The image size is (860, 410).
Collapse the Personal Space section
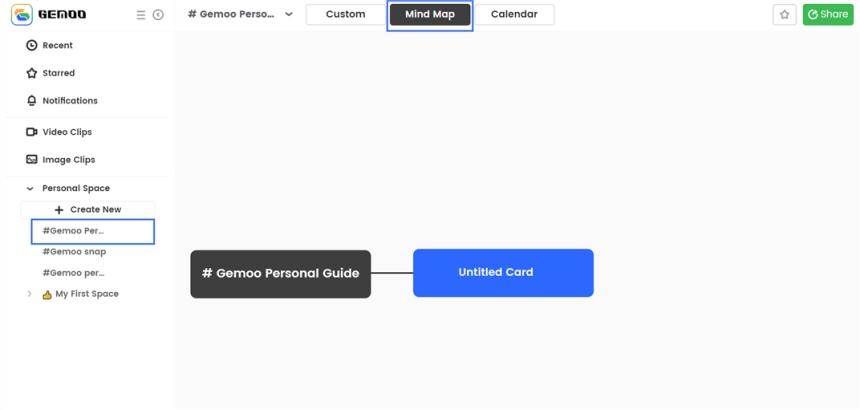pyautogui.click(x=30, y=189)
